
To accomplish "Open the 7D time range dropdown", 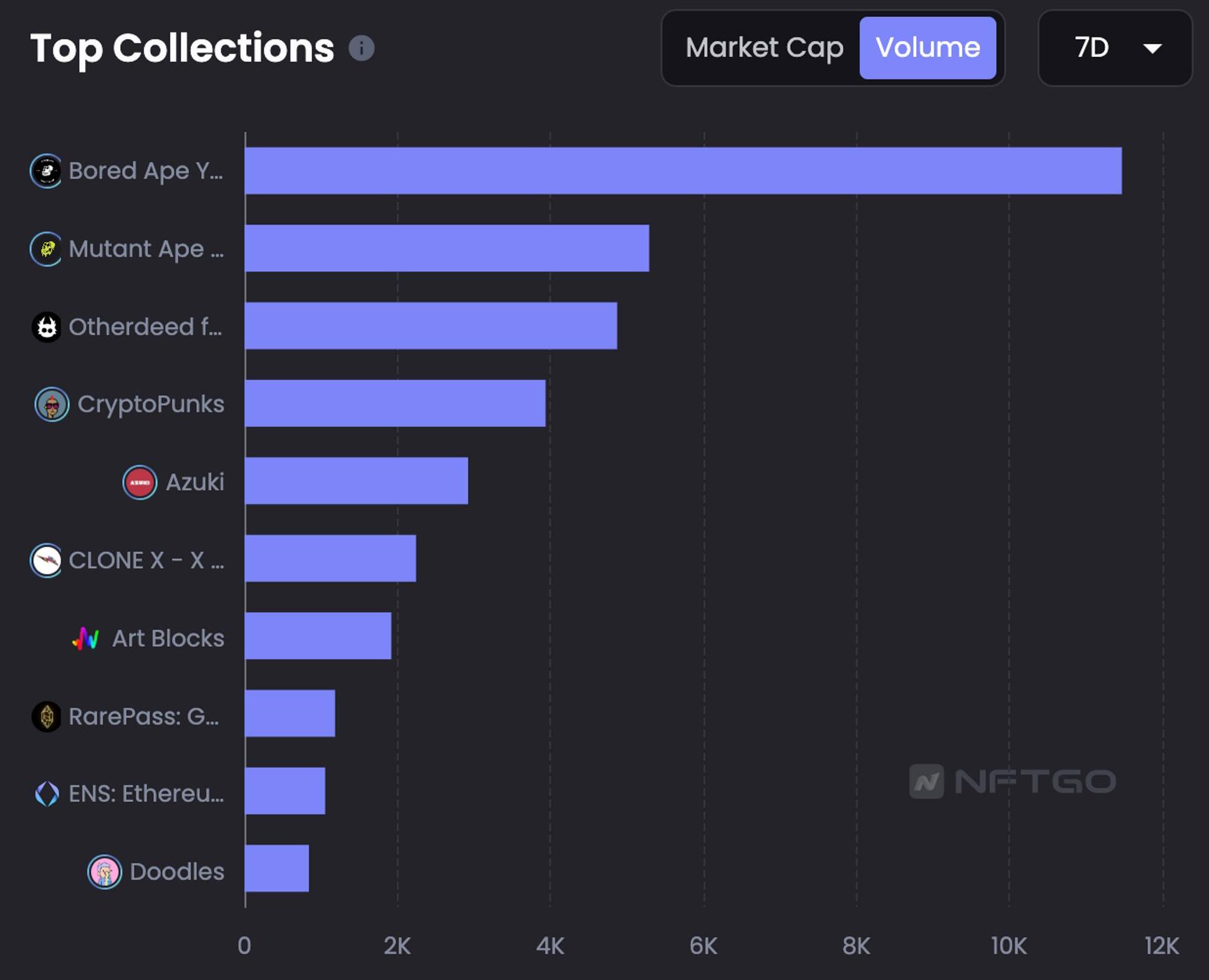I will (1114, 48).
